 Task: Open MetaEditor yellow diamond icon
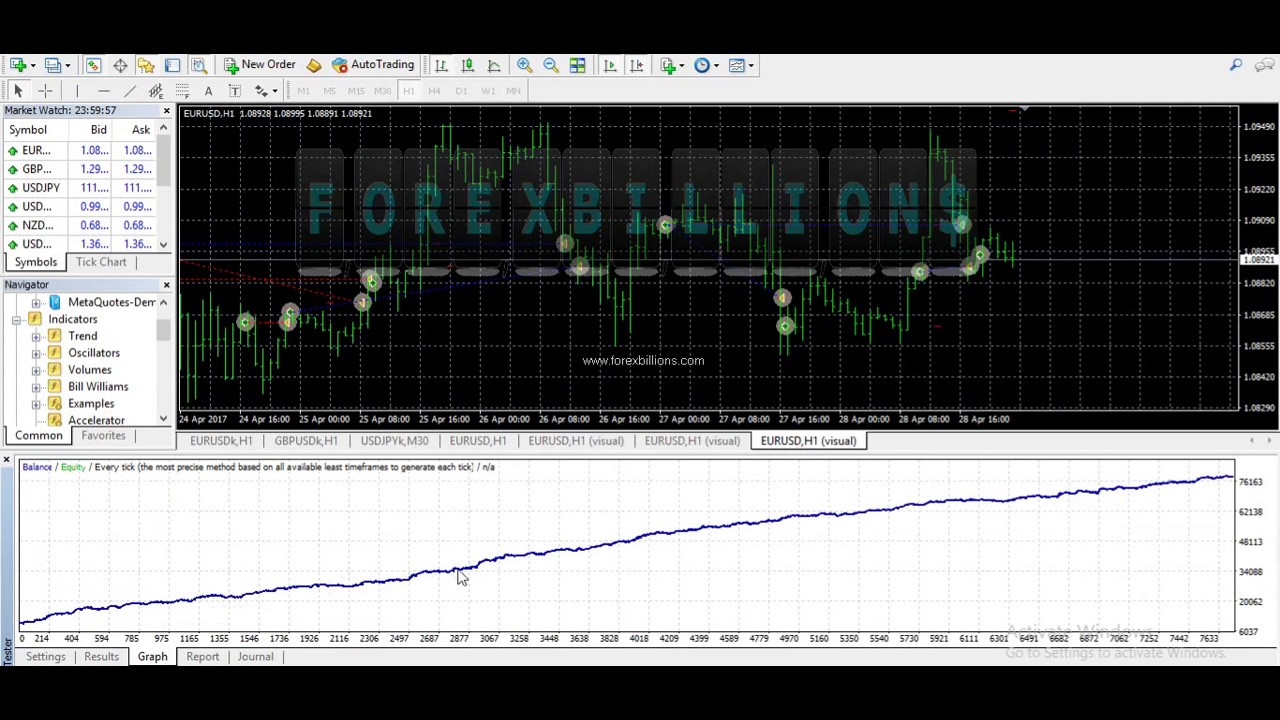pyautogui.click(x=314, y=65)
